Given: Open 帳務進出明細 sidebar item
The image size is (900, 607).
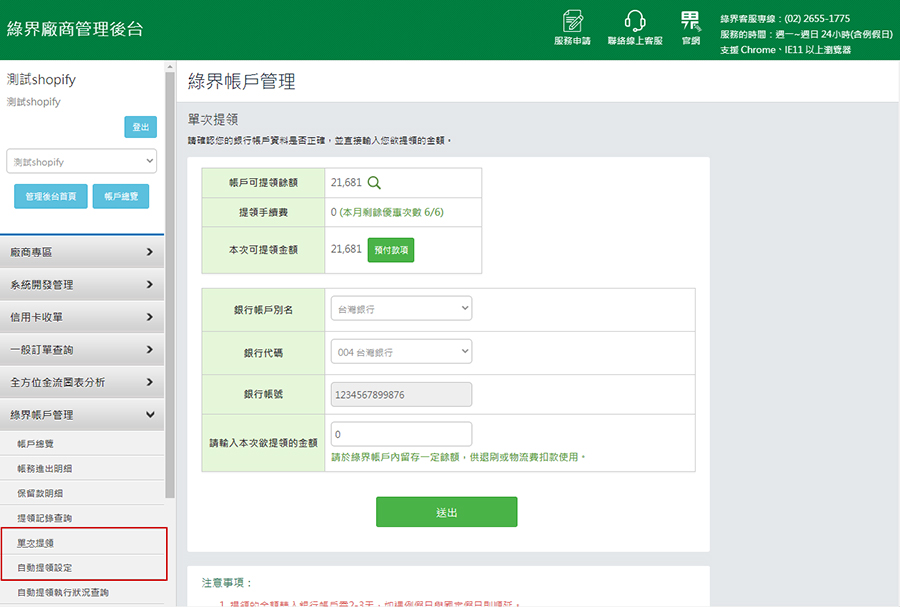Looking at the screenshot, I should [44, 468].
